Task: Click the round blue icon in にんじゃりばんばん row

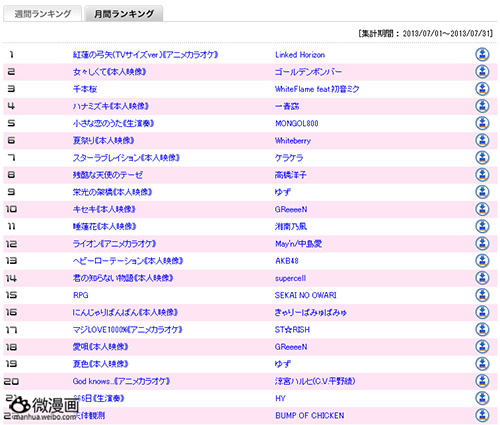Action: [482, 312]
